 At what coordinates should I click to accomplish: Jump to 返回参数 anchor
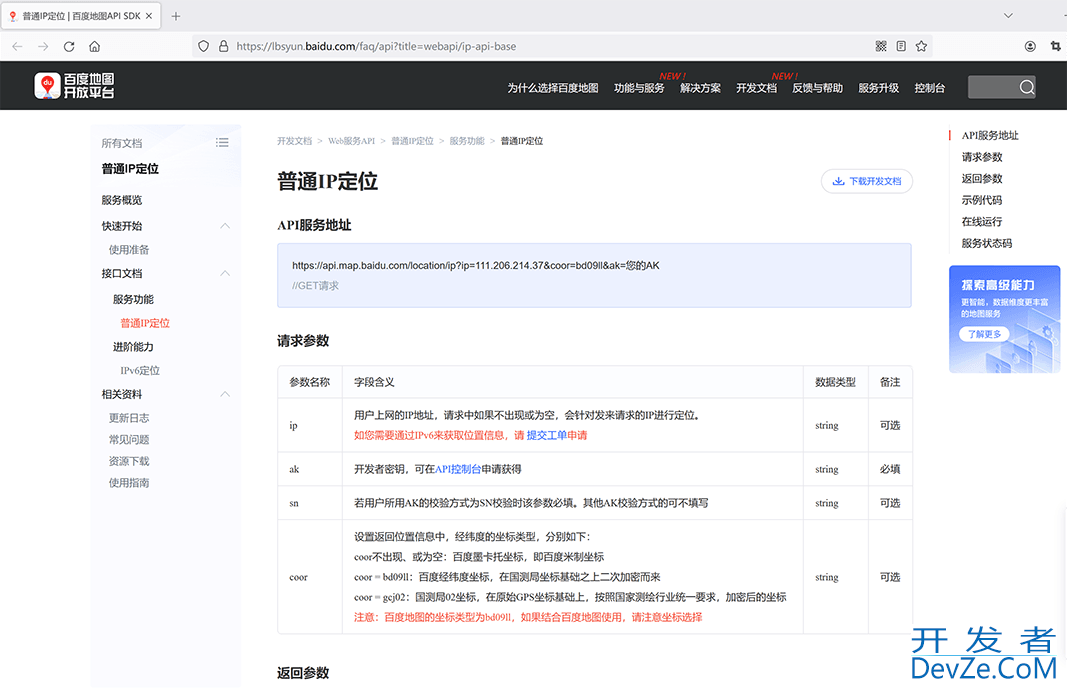click(982, 179)
